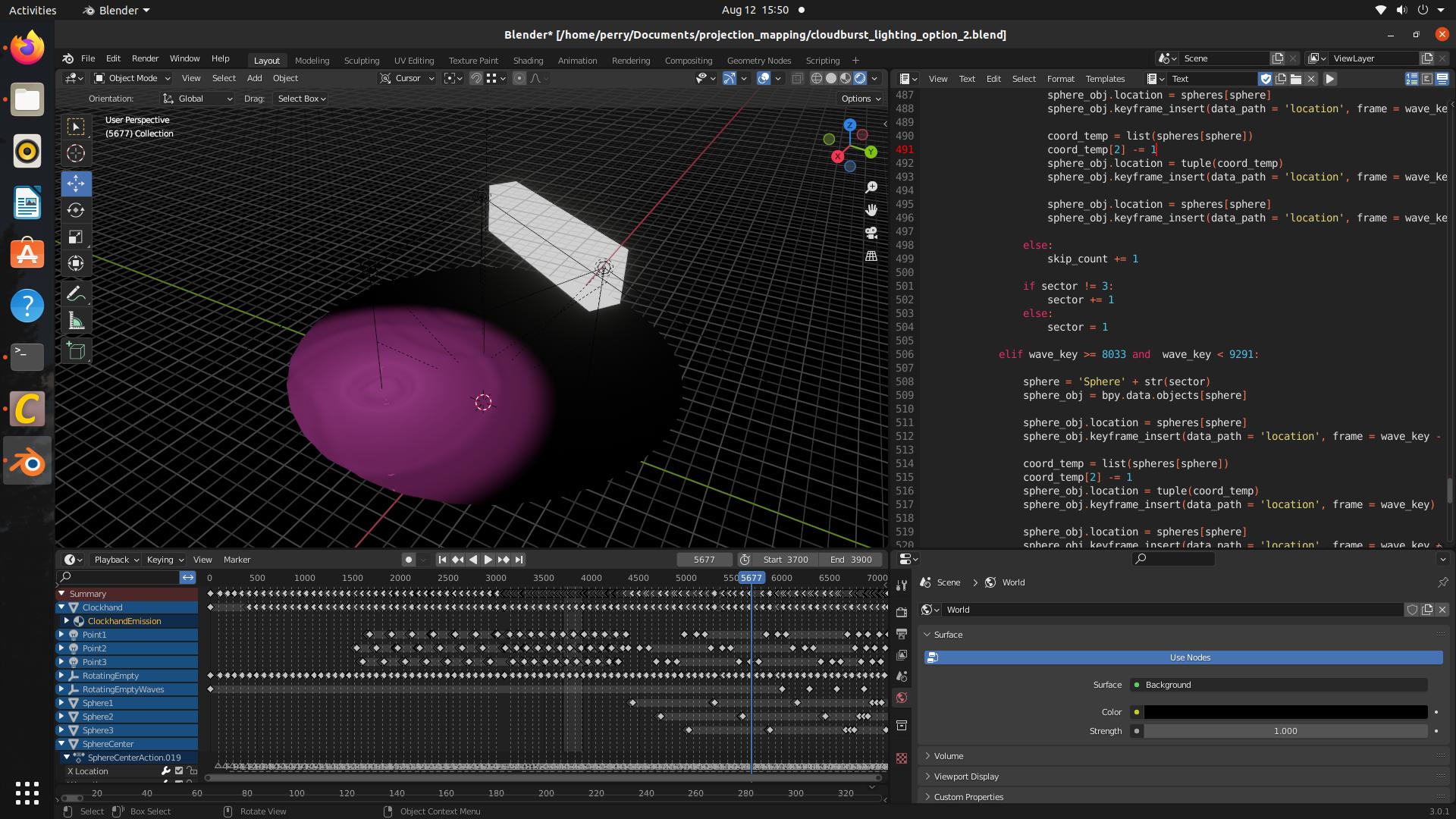Image resolution: width=1456 pixels, height=819 pixels.
Task: Toggle snapping magnet icon
Action: pos(475,78)
